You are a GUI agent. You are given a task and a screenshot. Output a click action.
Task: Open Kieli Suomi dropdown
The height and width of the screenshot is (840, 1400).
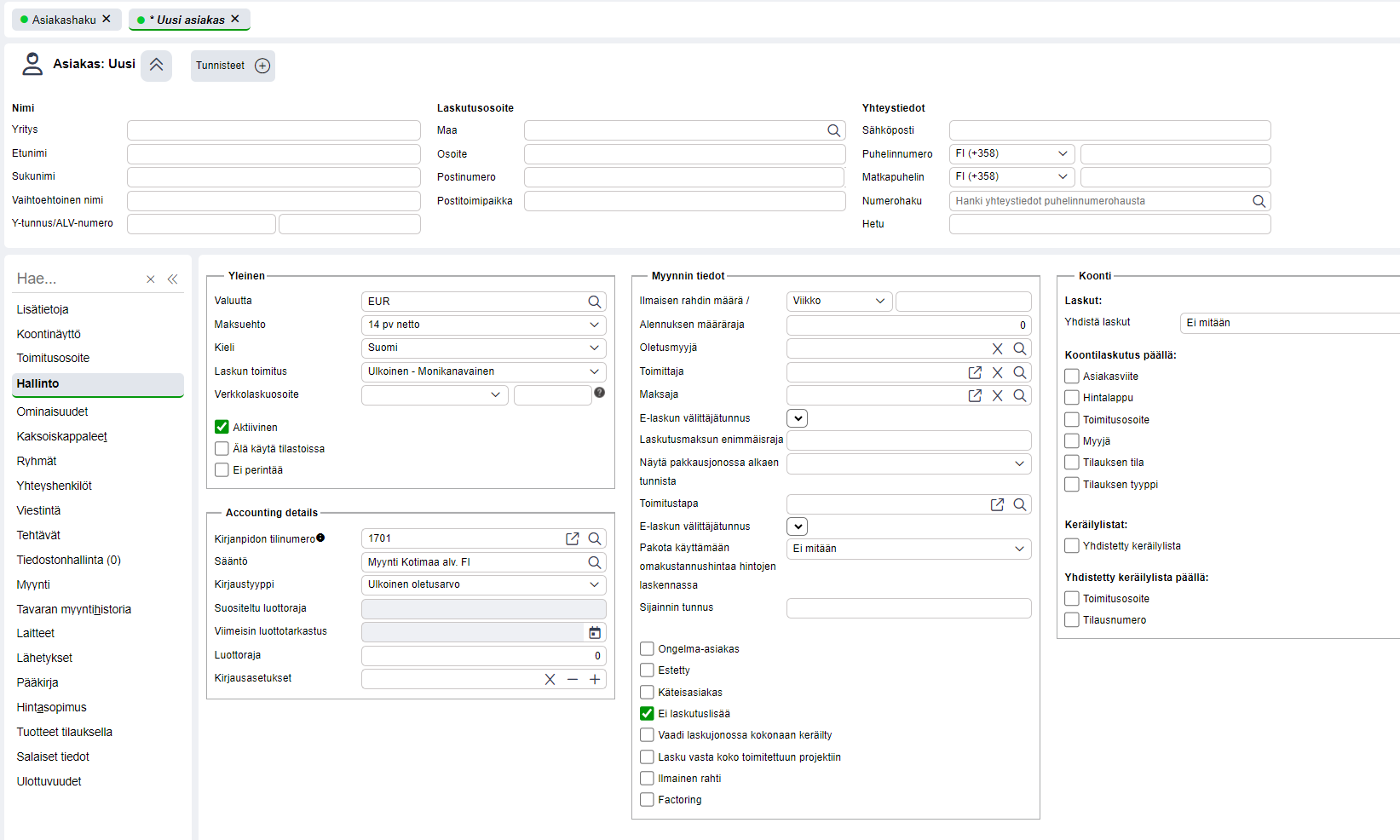tap(483, 348)
